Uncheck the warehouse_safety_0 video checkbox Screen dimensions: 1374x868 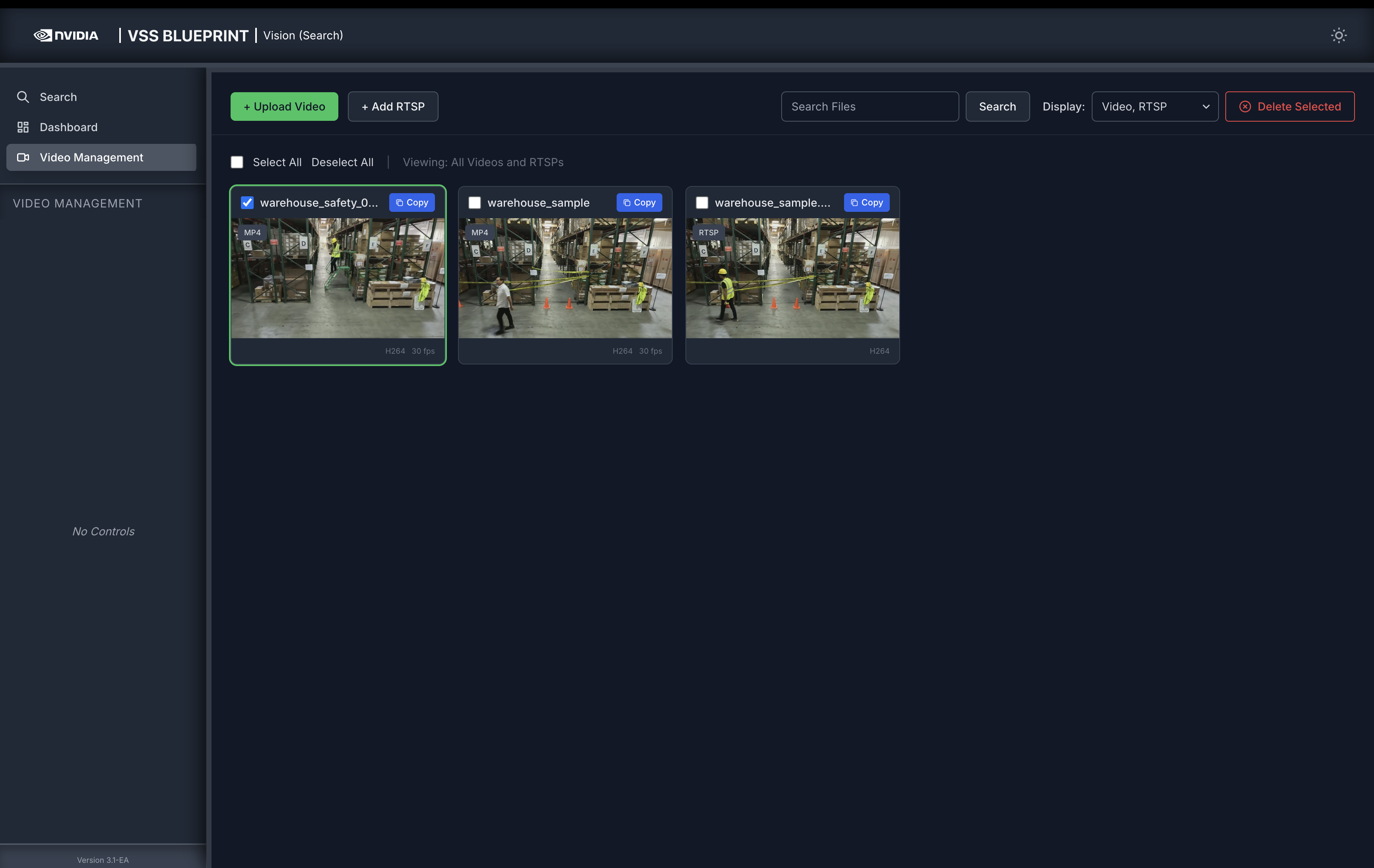click(247, 202)
